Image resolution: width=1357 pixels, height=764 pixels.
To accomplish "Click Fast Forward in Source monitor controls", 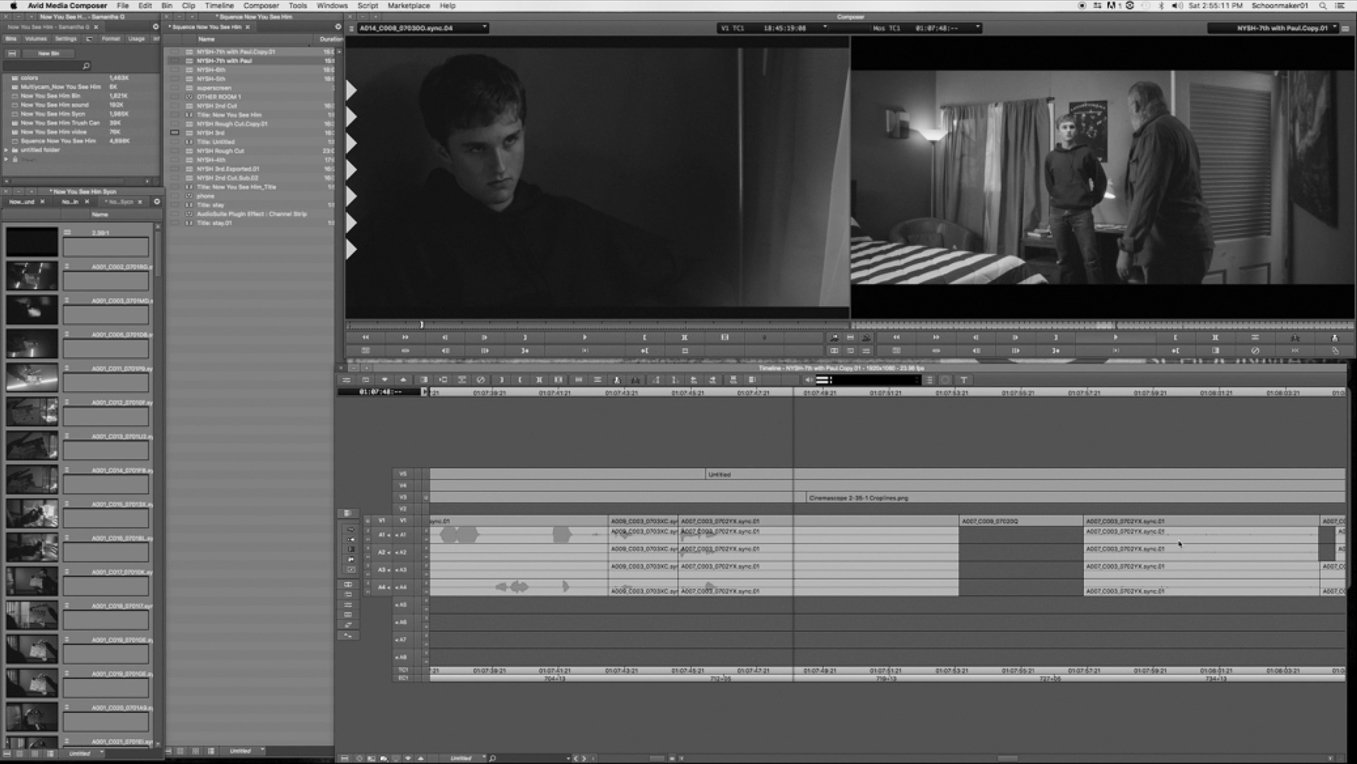I will [405, 338].
